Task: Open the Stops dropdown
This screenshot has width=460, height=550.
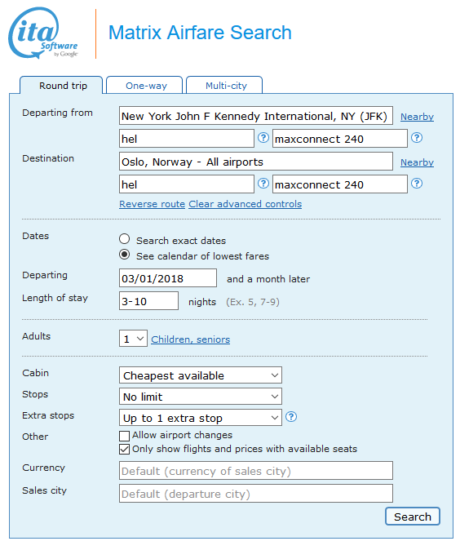Action: click(x=200, y=396)
